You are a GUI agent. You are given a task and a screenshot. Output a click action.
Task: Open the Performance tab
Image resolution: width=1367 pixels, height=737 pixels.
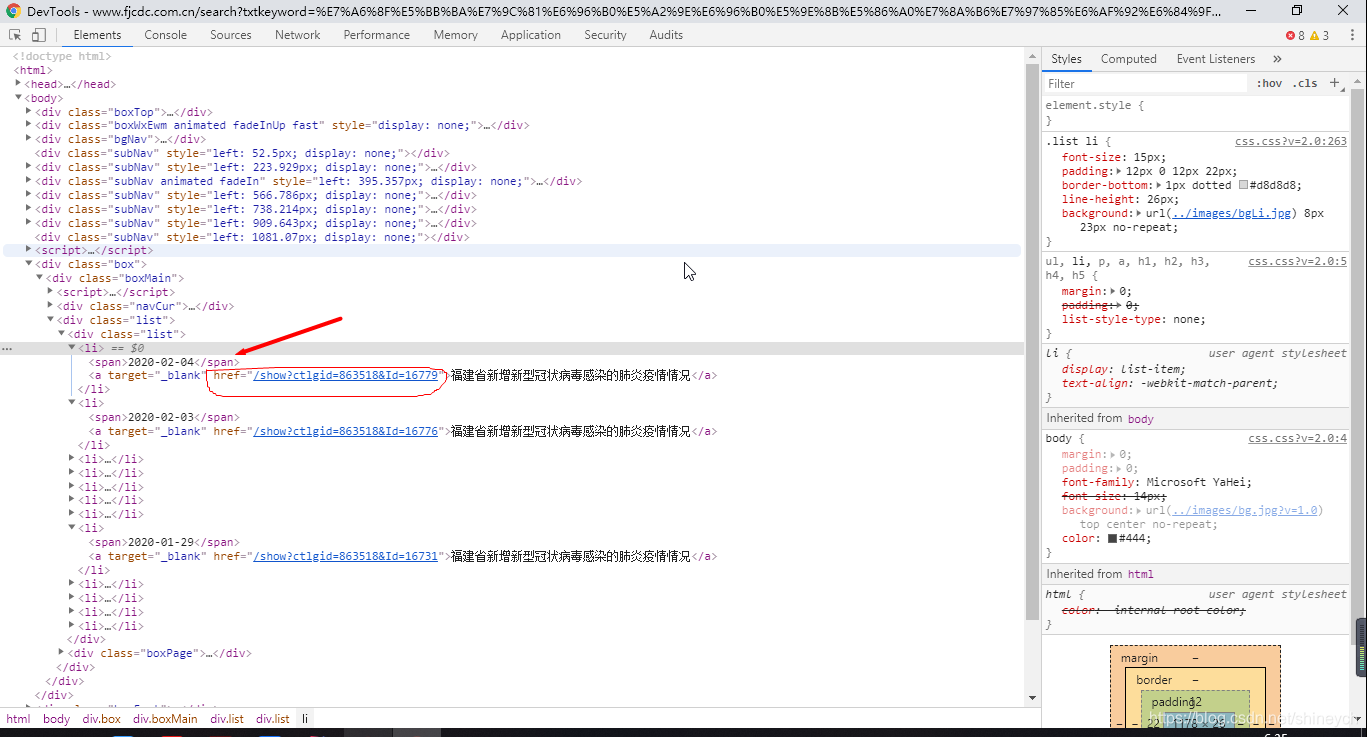coord(376,35)
